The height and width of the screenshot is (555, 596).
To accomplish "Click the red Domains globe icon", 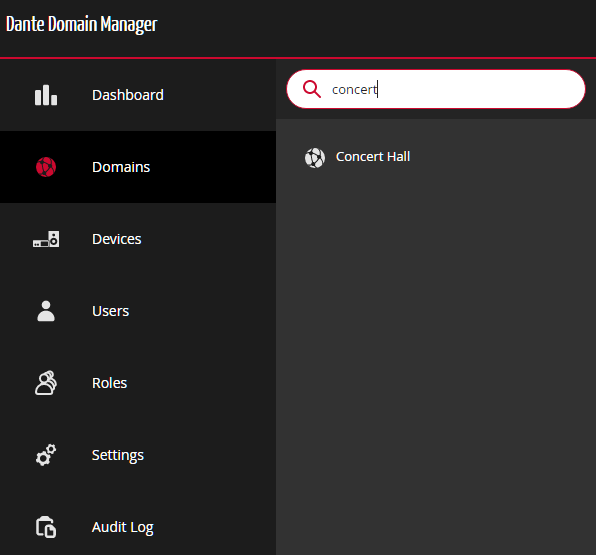I will tap(46, 167).
